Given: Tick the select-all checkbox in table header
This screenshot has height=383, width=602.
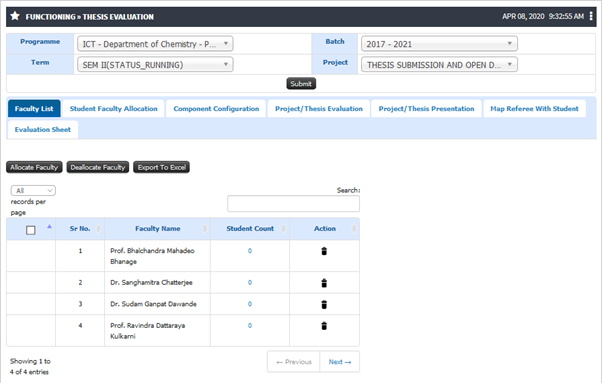Looking at the screenshot, I should point(31,230).
